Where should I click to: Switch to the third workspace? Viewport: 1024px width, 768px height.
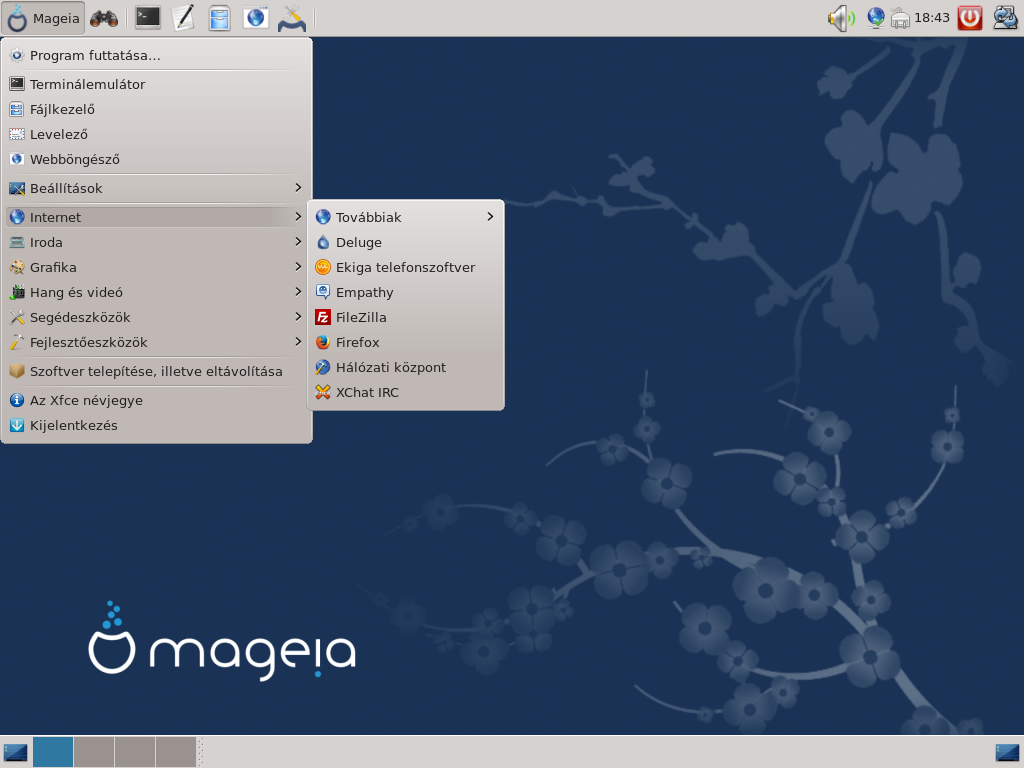pos(135,752)
